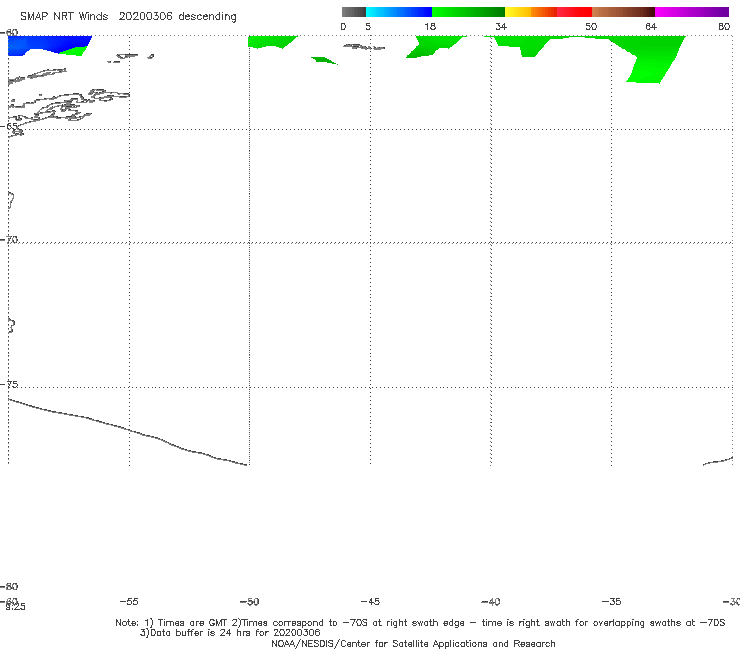Click the green 18-34 segment of the color bar
Screen dimensions: 740x650
468,12
